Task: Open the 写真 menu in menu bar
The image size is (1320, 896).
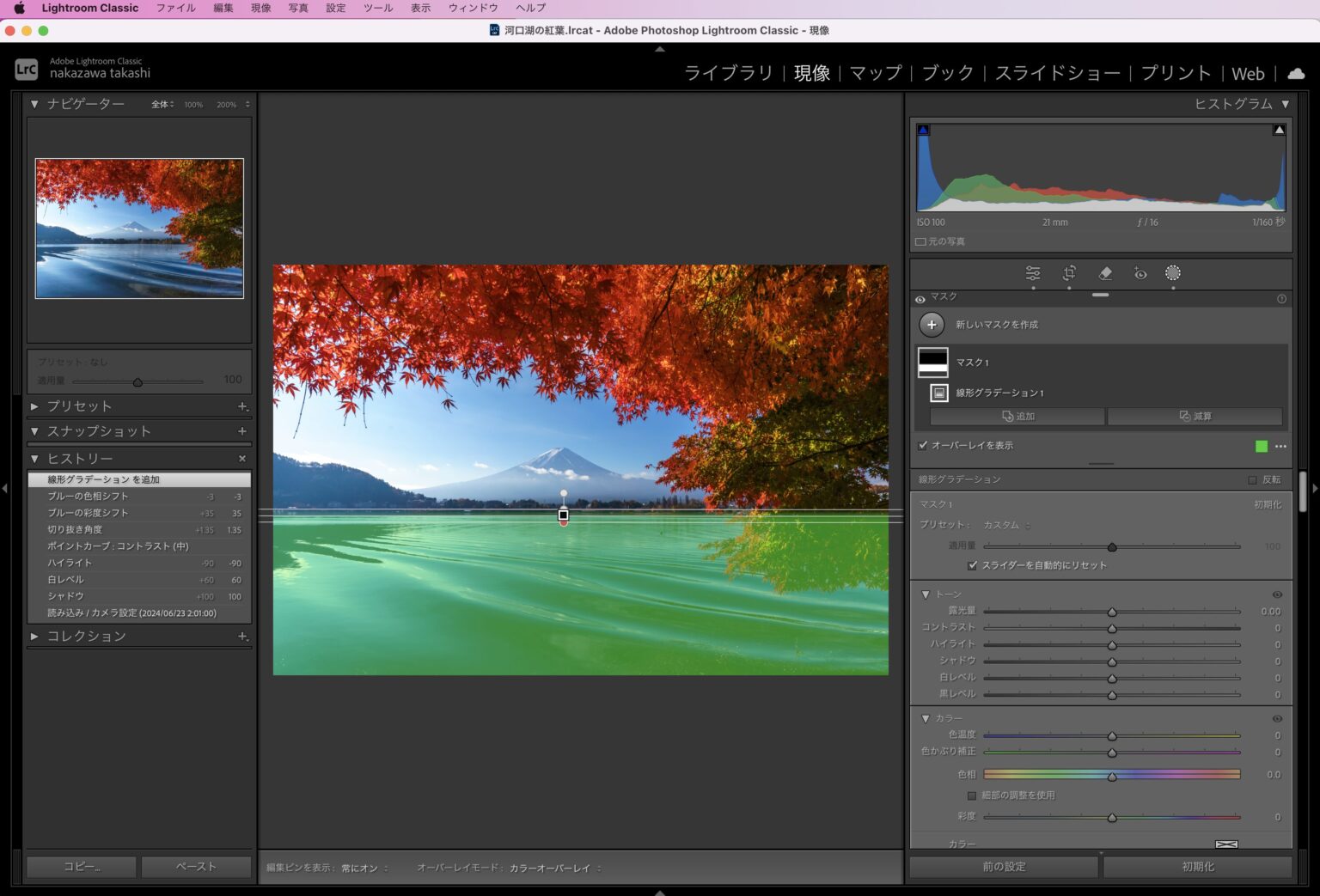Action: [x=298, y=8]
